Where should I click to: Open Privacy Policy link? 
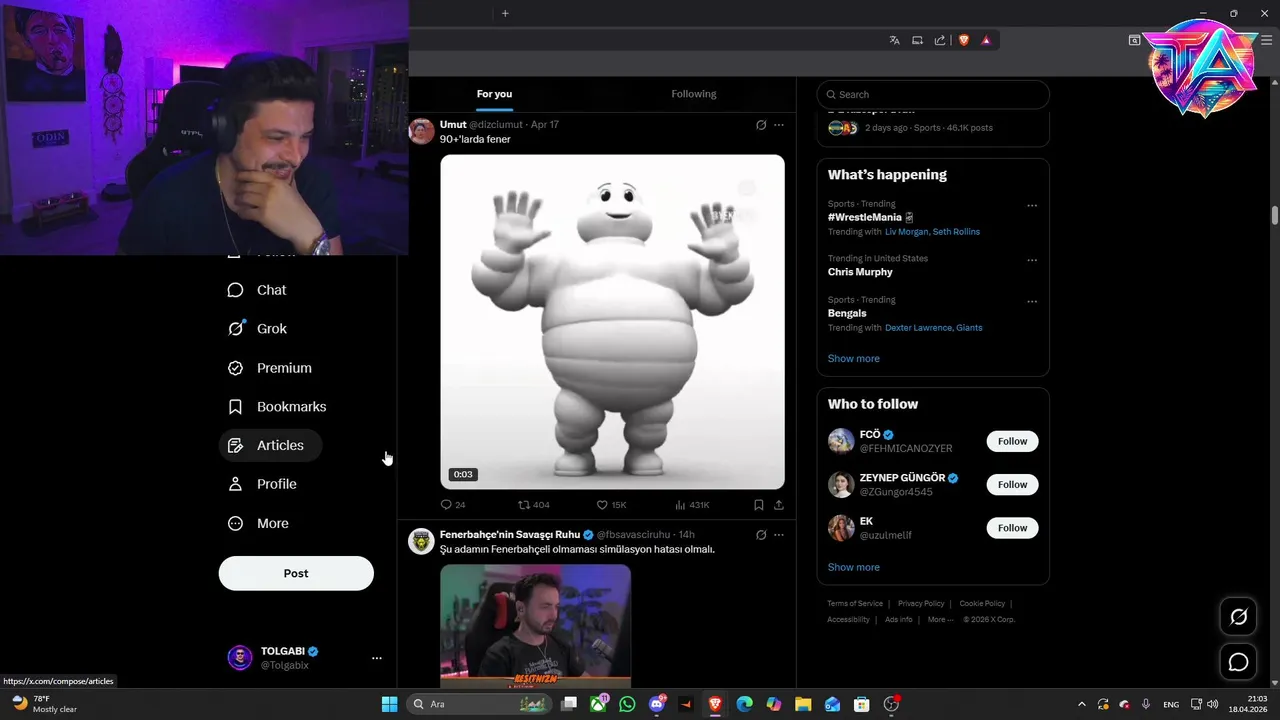(921, 604)
